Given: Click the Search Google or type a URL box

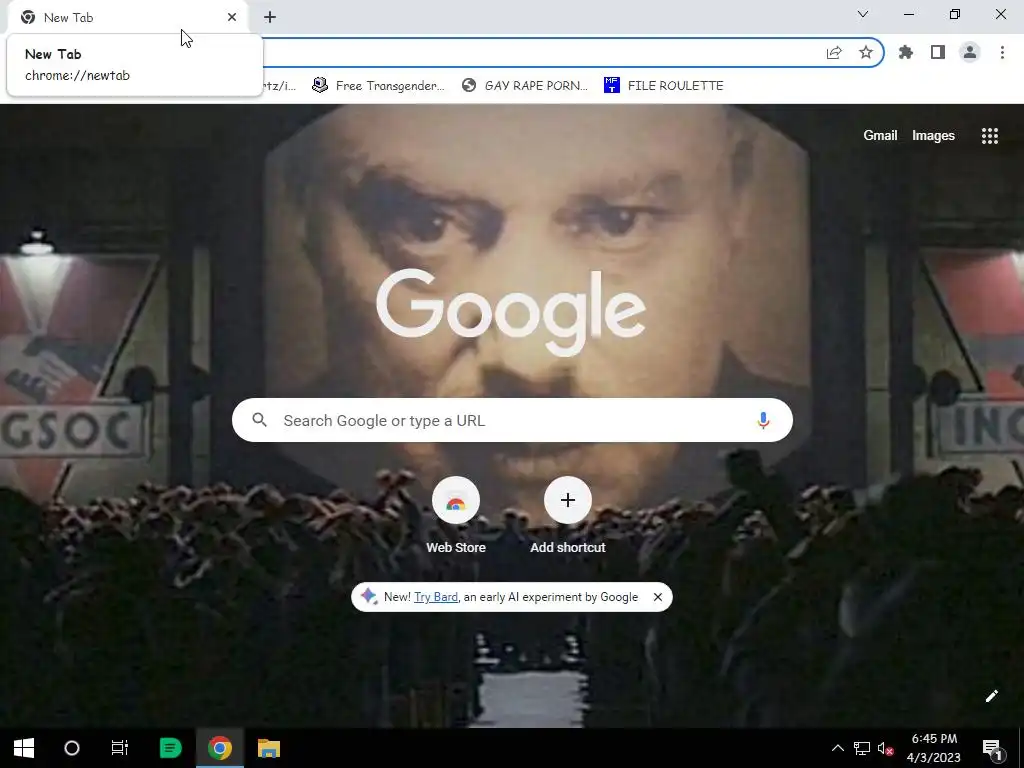Looking at the screenshot, I should [x=512, y=420].
